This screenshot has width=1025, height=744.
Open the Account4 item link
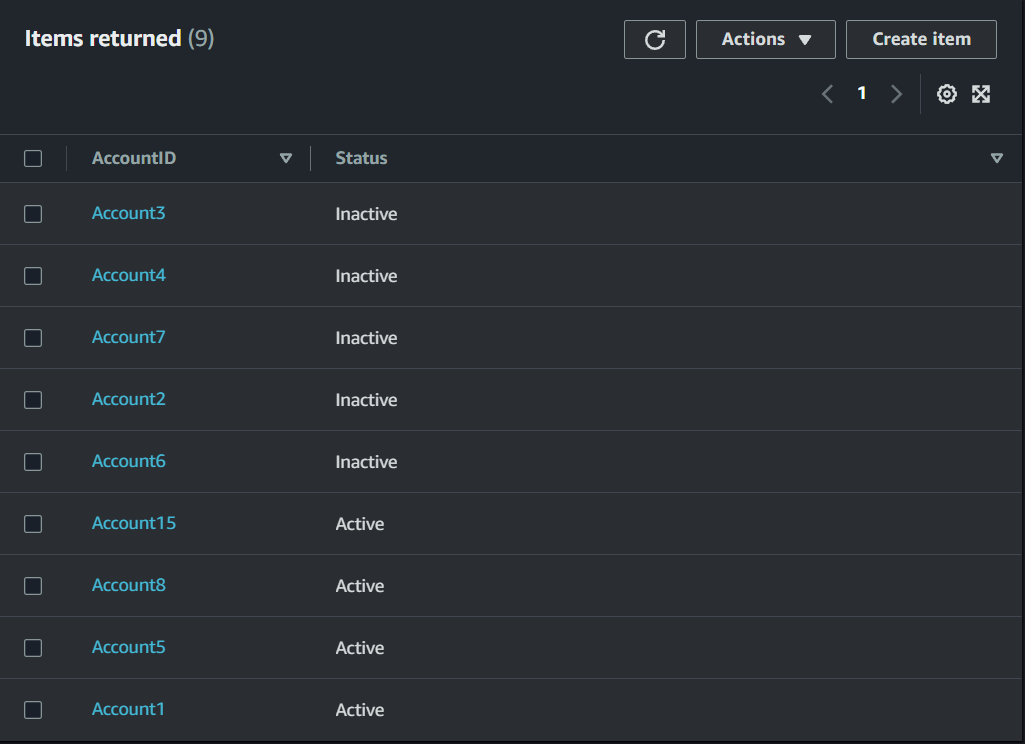point(129,275)
